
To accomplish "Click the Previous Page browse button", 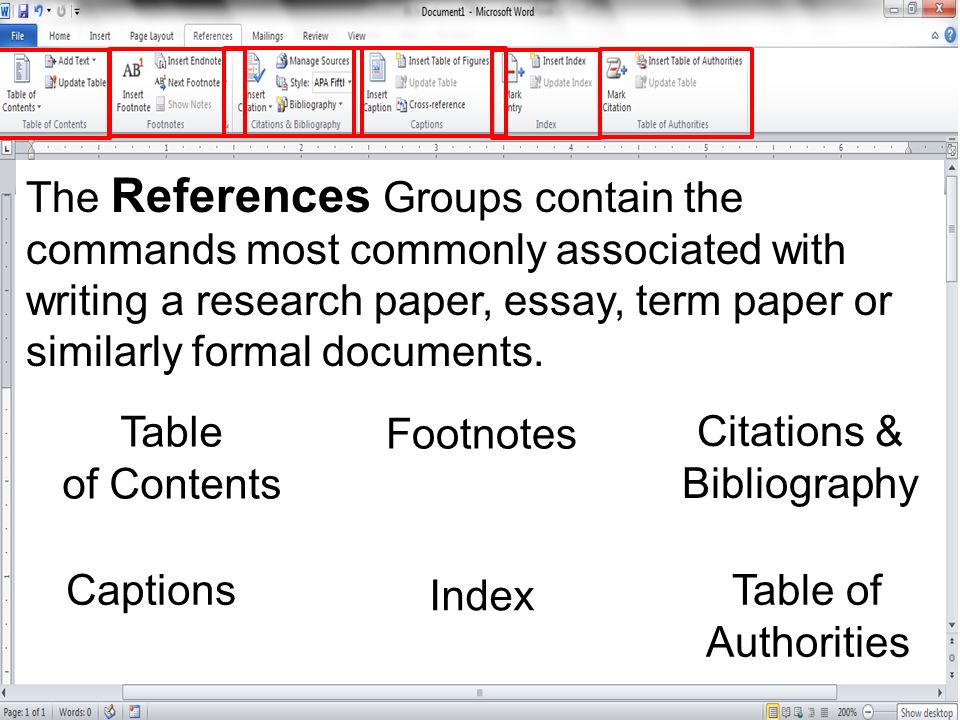I will (x=952, y=640).
